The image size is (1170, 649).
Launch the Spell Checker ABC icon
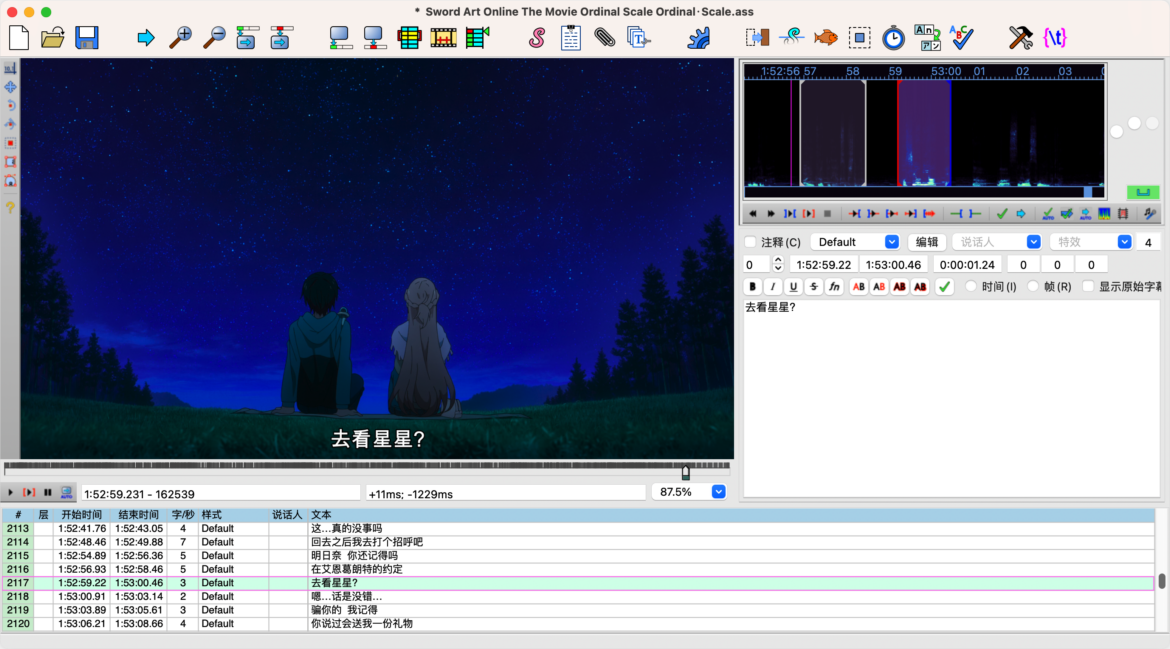[x=962, y=37]
